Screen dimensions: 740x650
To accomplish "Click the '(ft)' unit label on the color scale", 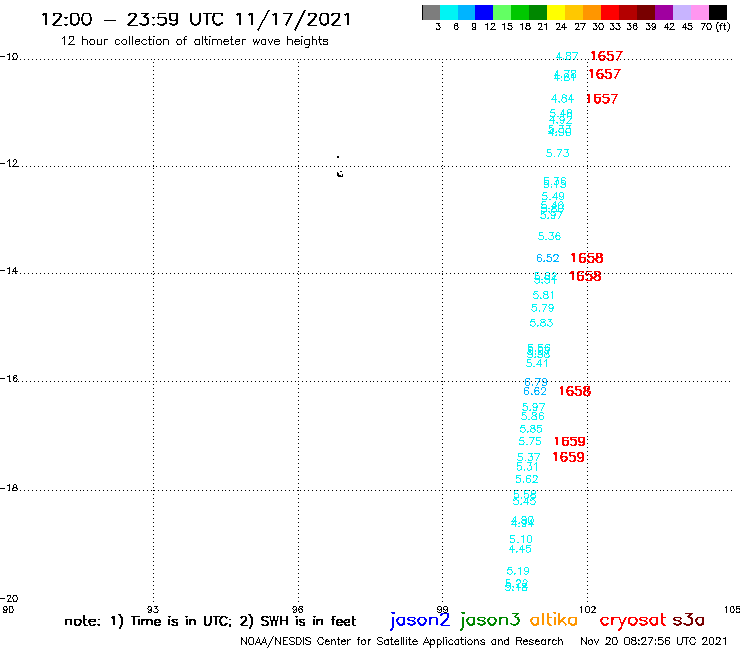I will (723, 26).
